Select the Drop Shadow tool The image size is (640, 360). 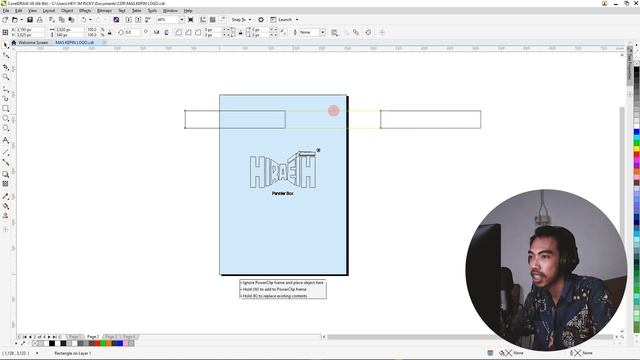coord(6,174)
